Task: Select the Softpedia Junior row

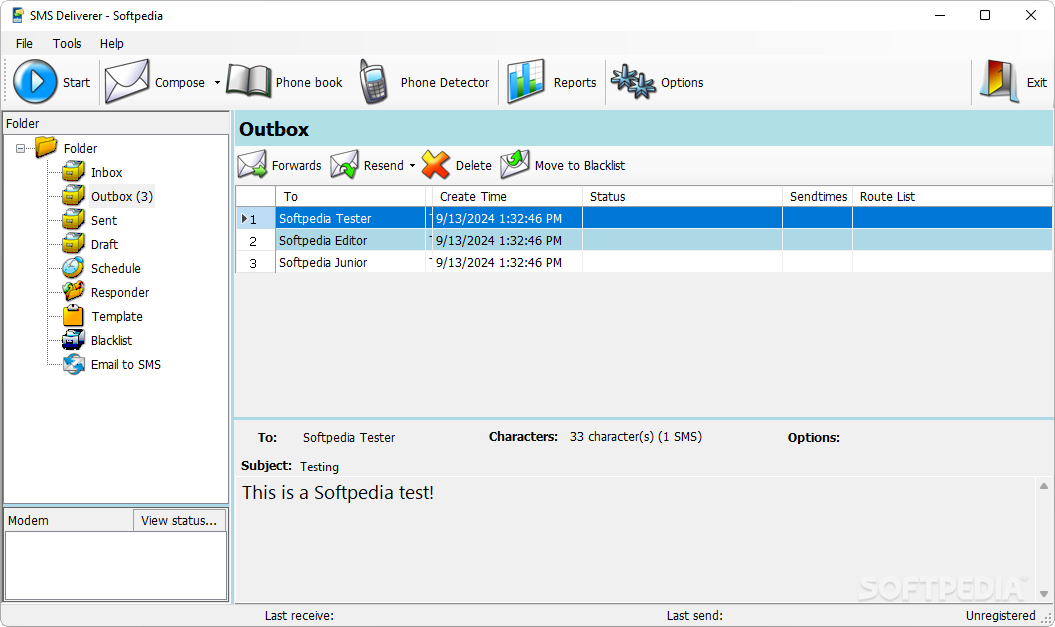Action: tap(644, 262)
